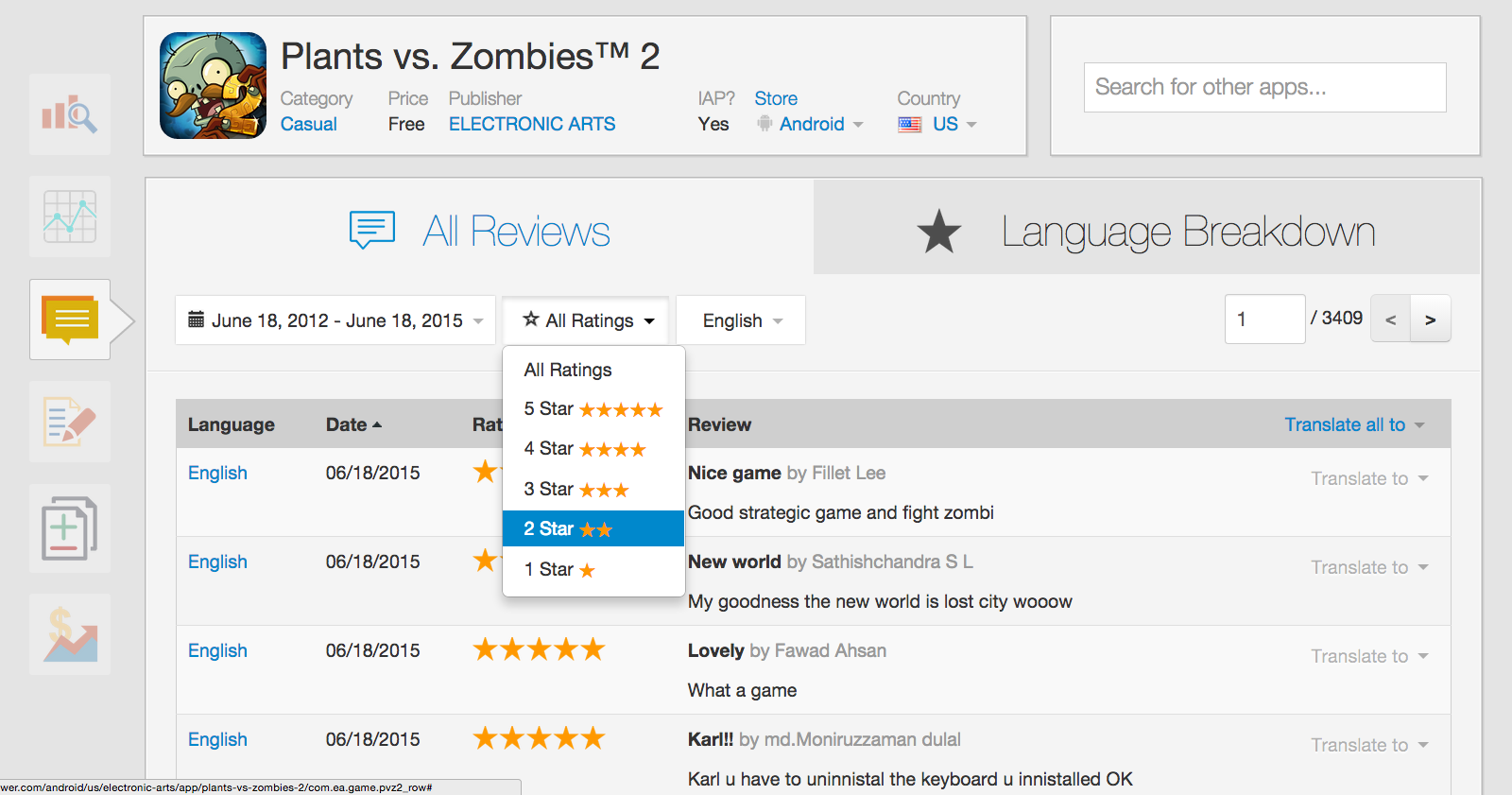Viewport: 1512px width, 795px height.
Task: Select All Ratings in the menu
Action: (593, 370)
